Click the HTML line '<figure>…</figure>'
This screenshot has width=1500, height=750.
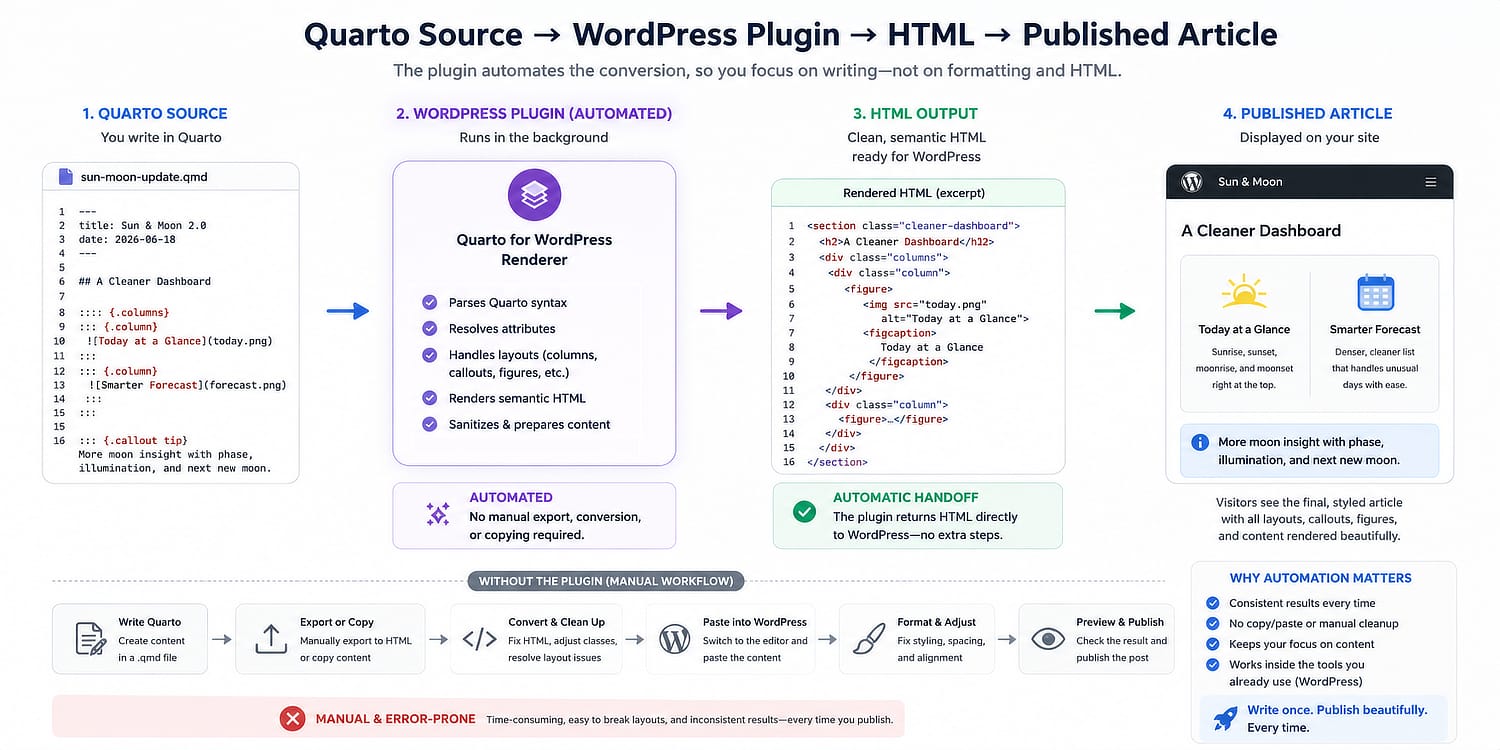[893, 419]
